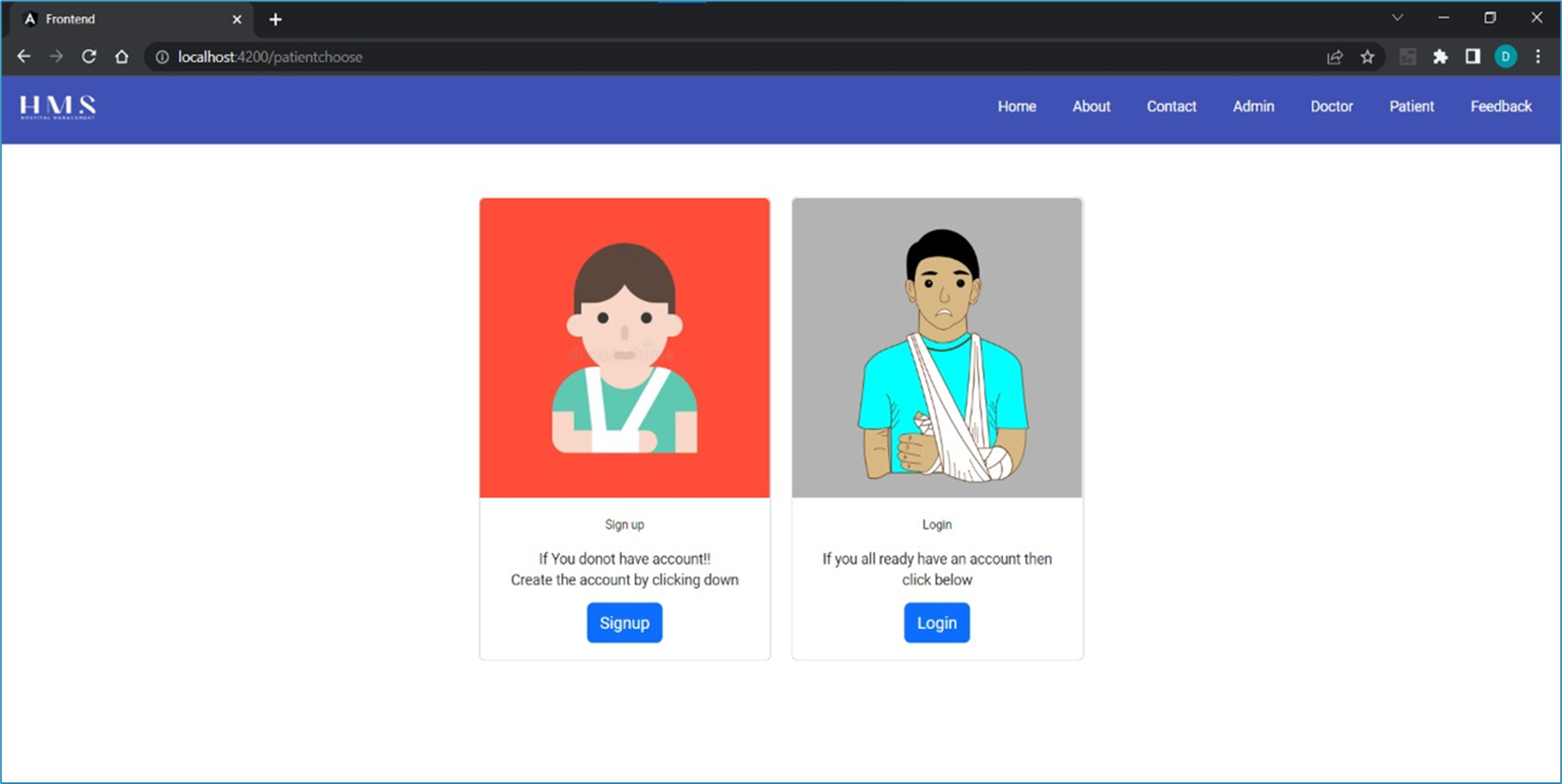
Task: Switch to the Frontend browser tab
Action: click(x=124, y=18)
